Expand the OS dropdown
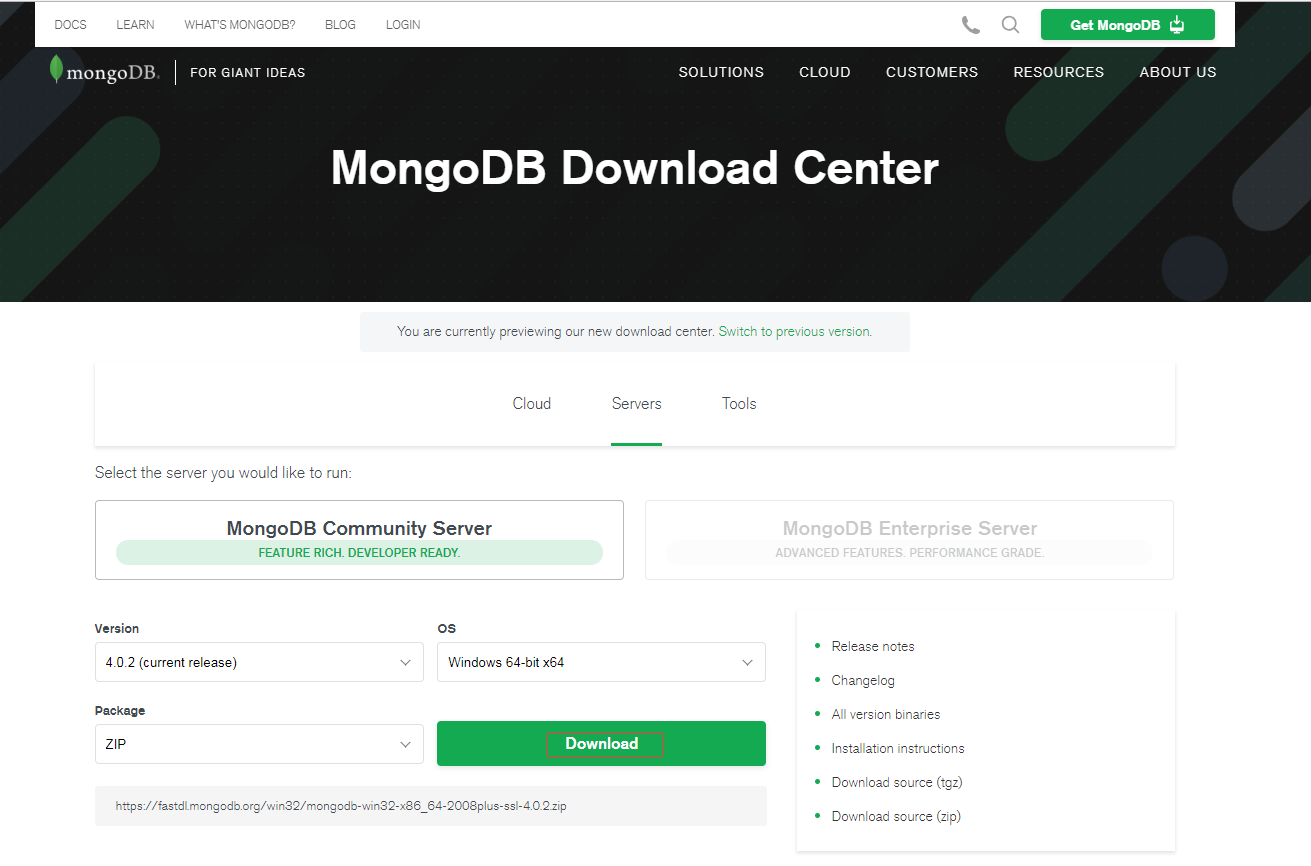The image size is (1311, 866). pyautogui.click(x=601, y=662)
